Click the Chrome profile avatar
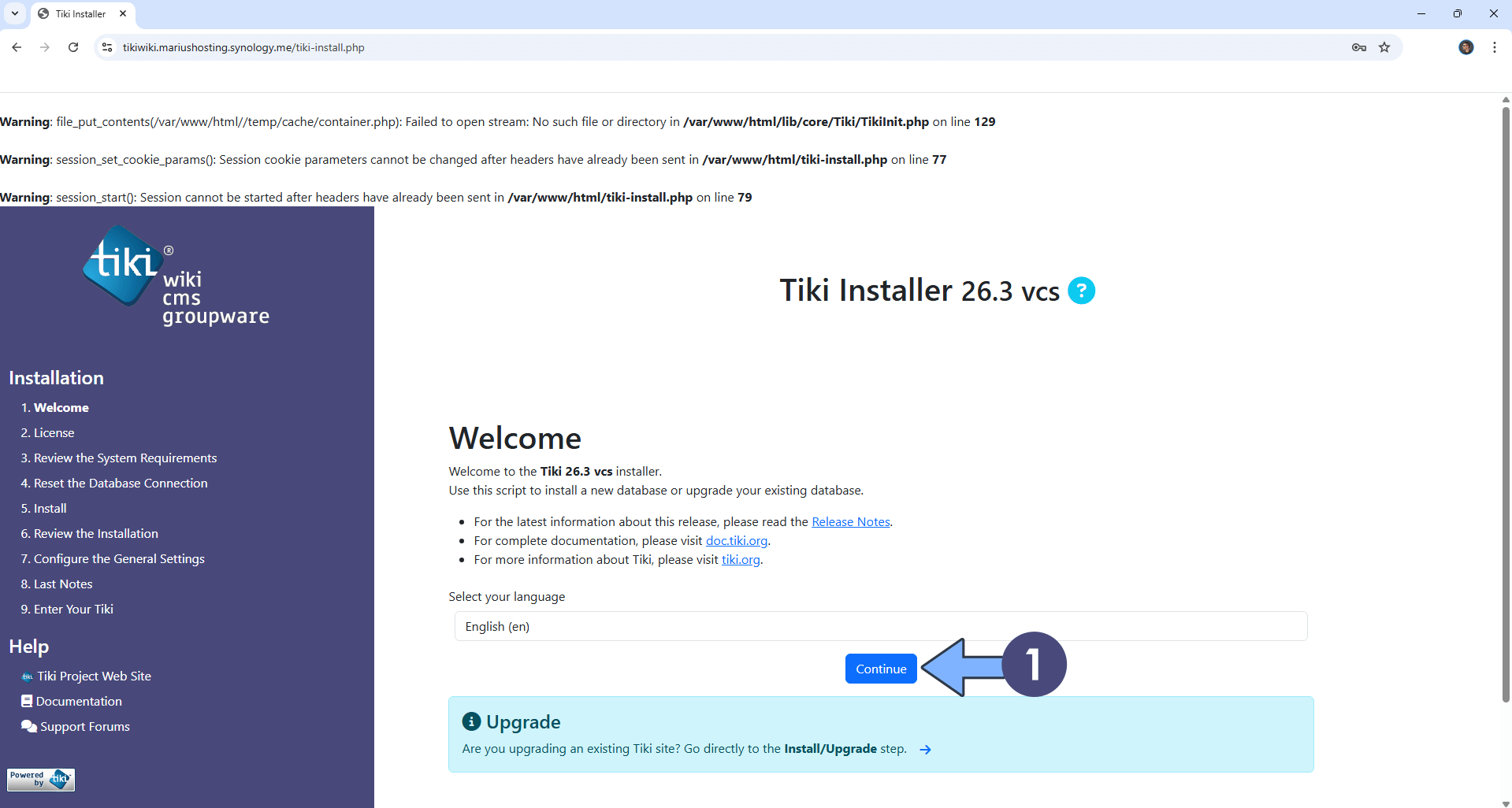Screen dimensions: 1512x808 pyautogui.click(x=1466, y=47)
